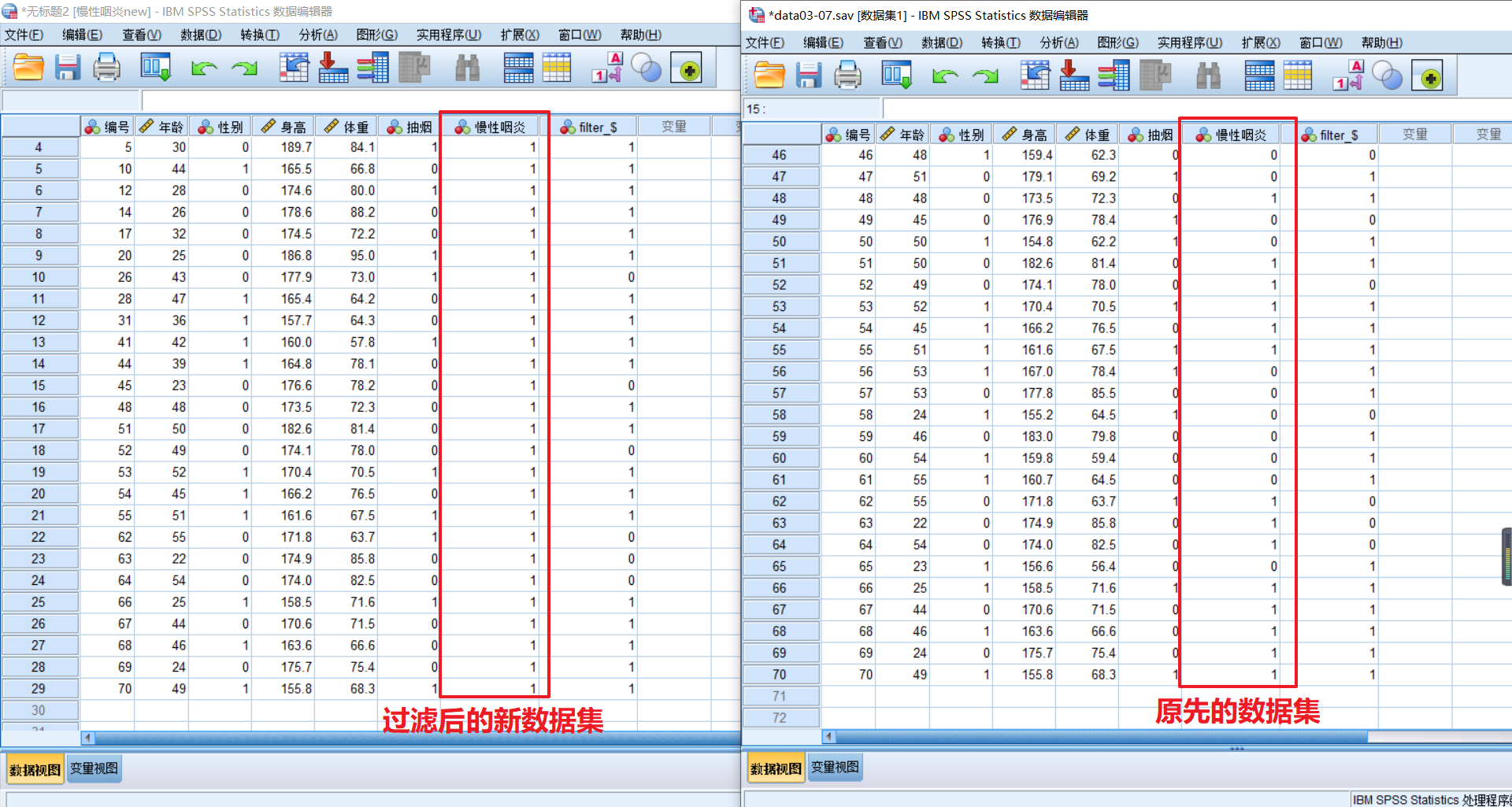The width and height of the screenshot is (1512, 807).
Task: Open 图形(G) menu in right window
Action: (x=1117, y=43)
